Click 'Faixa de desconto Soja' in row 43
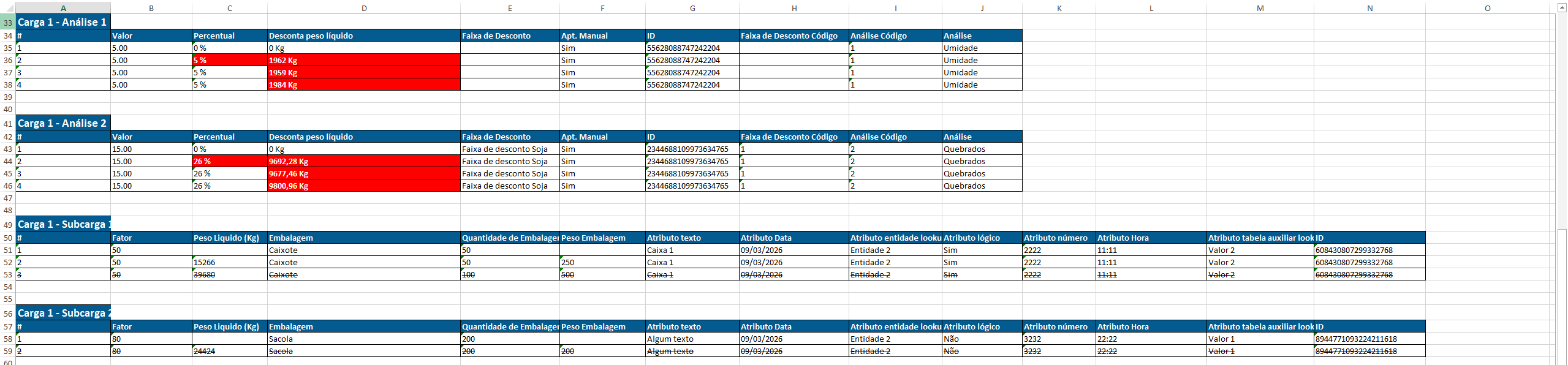This screenshot has height=365, width=1568. tap(510, 149)
